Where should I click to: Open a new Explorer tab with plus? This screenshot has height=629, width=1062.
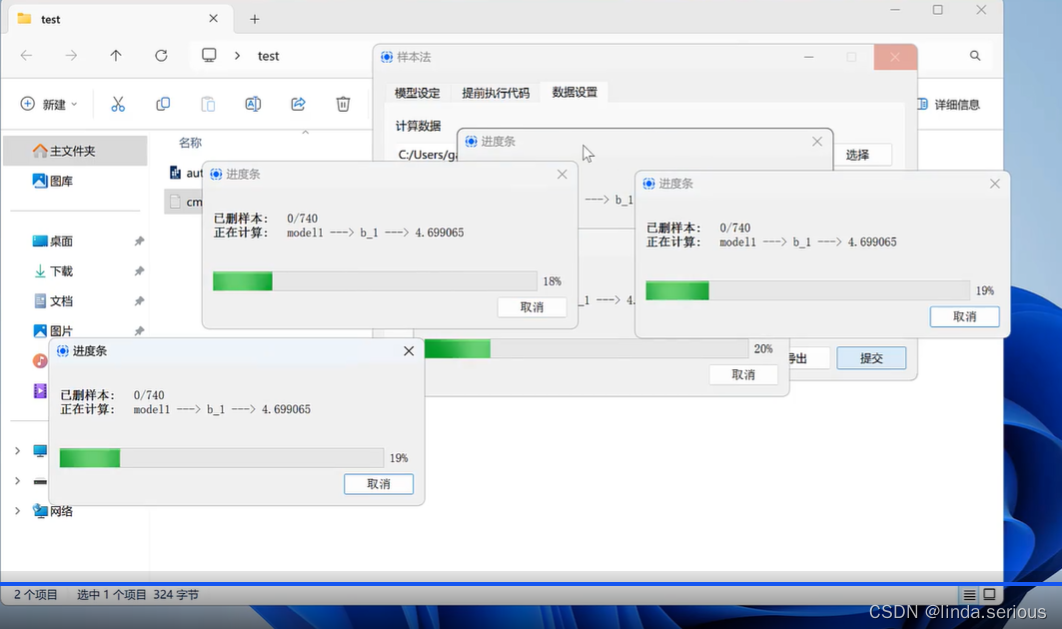(x=255, y=19)
